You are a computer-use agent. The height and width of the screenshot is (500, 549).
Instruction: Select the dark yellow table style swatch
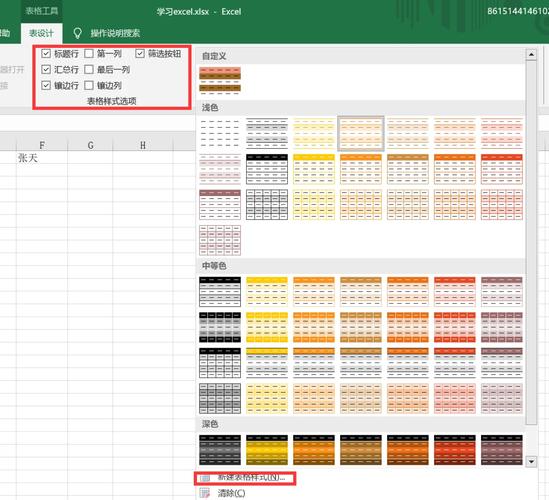click(x=267, y=450)
